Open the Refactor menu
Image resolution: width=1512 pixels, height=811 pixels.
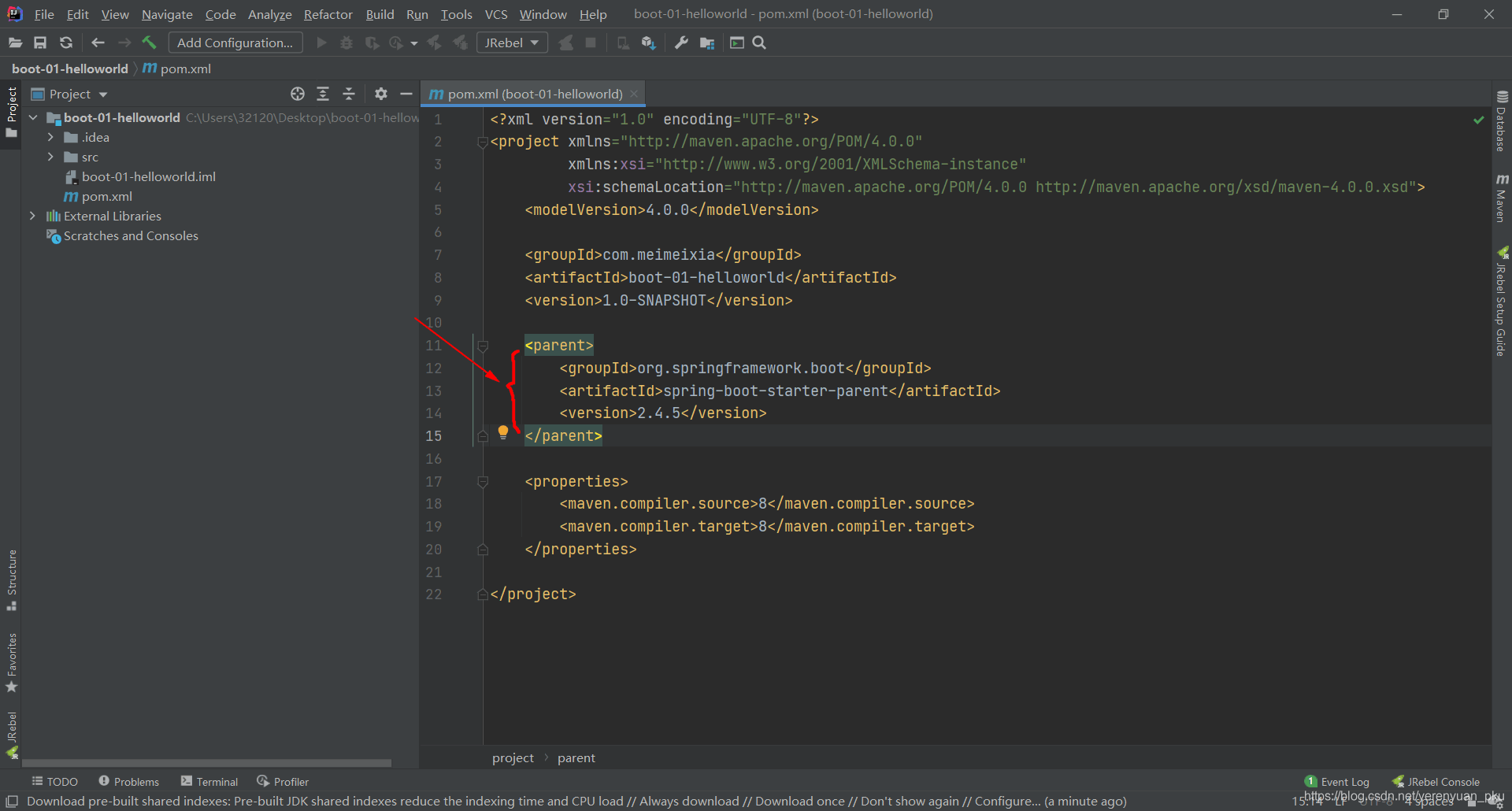point(328,14)
